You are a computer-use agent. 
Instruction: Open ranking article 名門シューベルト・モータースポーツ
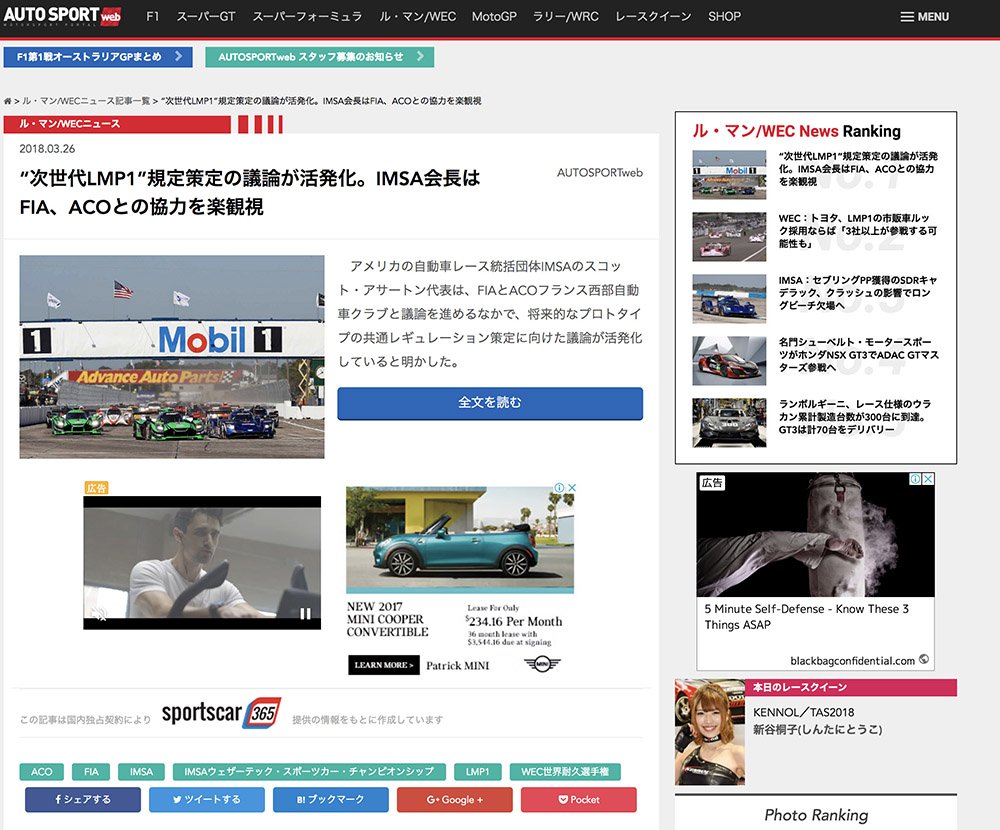point(858,354)
